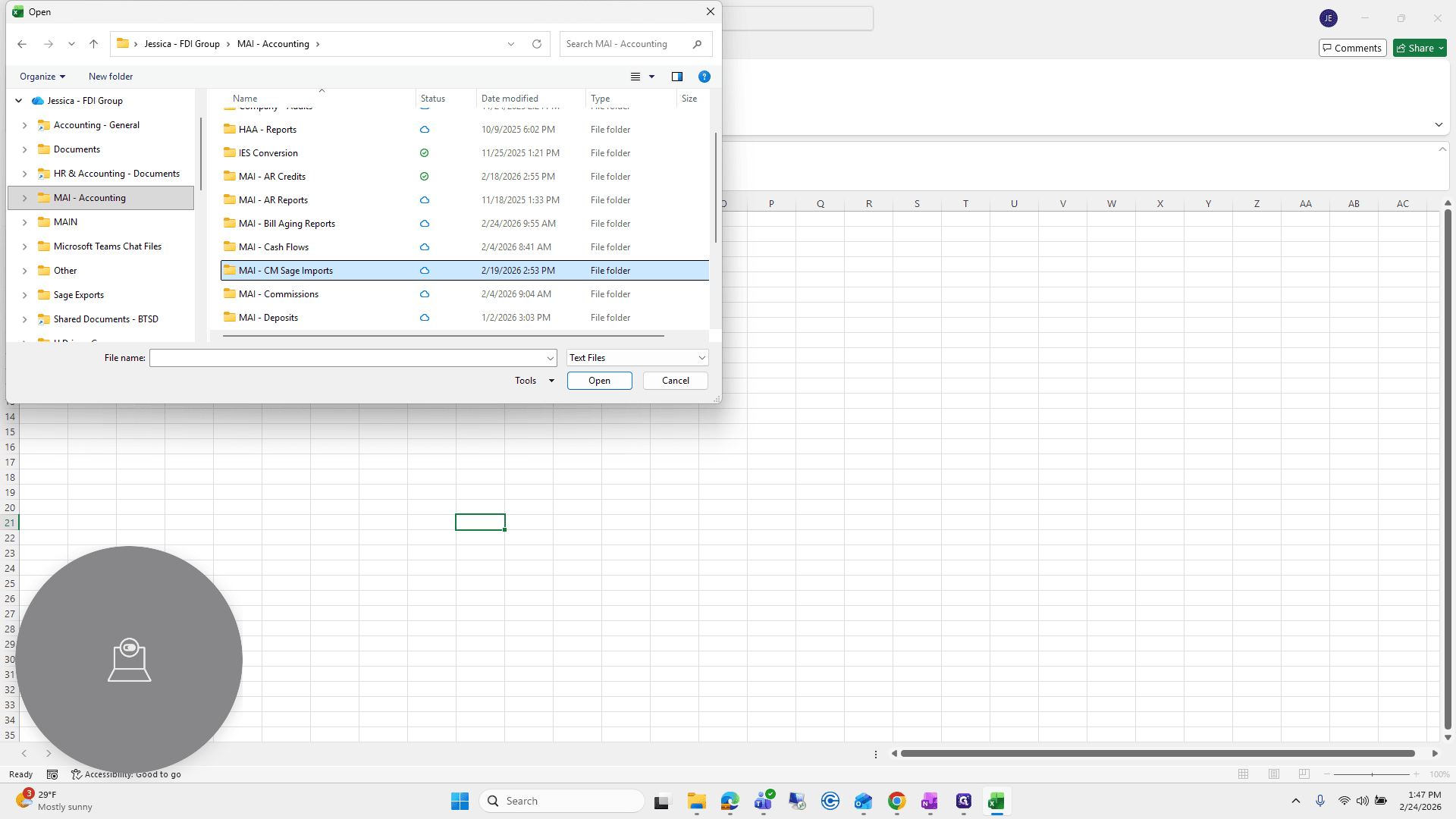
Task: Expand the Accounting - General tree node
Action: (24, 125)
